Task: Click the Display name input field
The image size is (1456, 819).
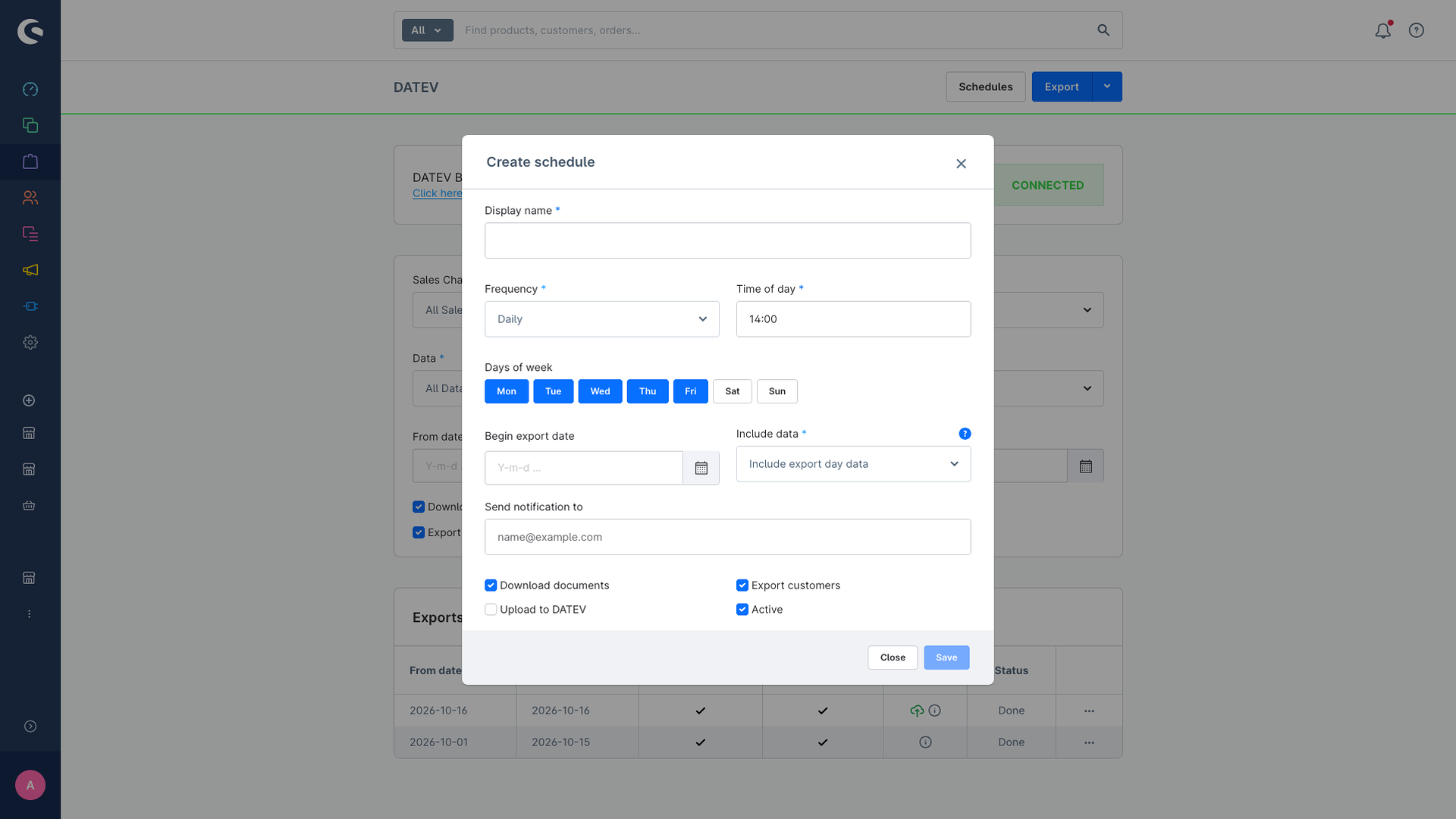Action: [728, 240]
